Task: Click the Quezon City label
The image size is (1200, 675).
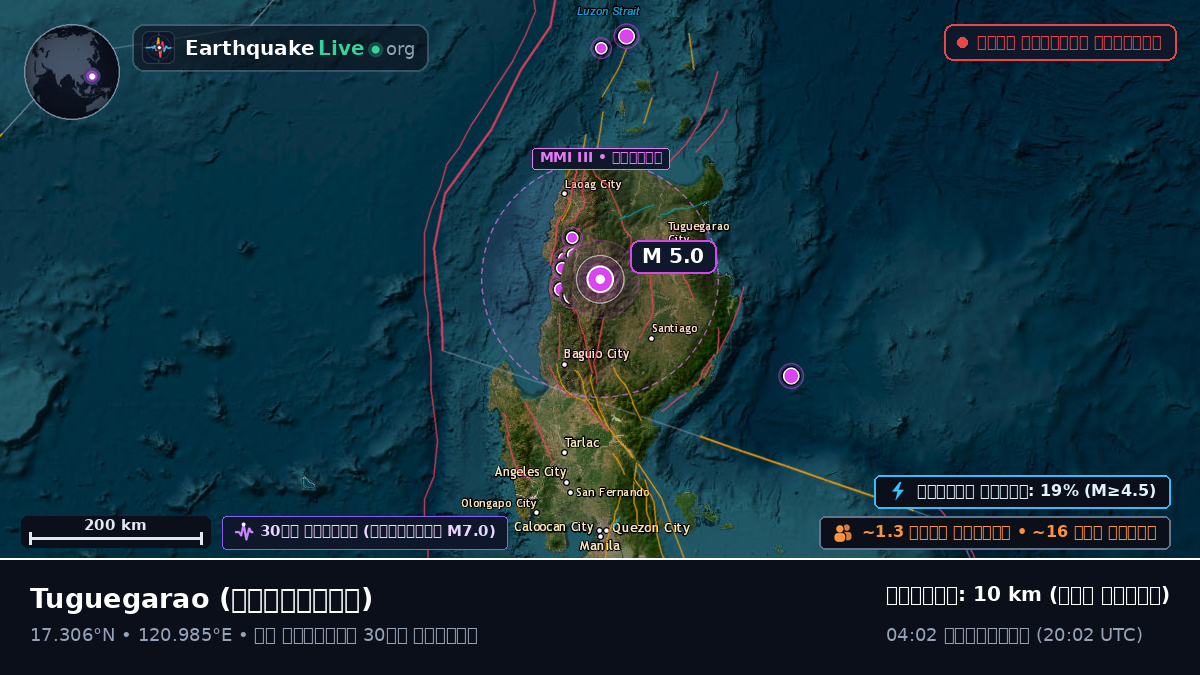Action: coord(651,528)
